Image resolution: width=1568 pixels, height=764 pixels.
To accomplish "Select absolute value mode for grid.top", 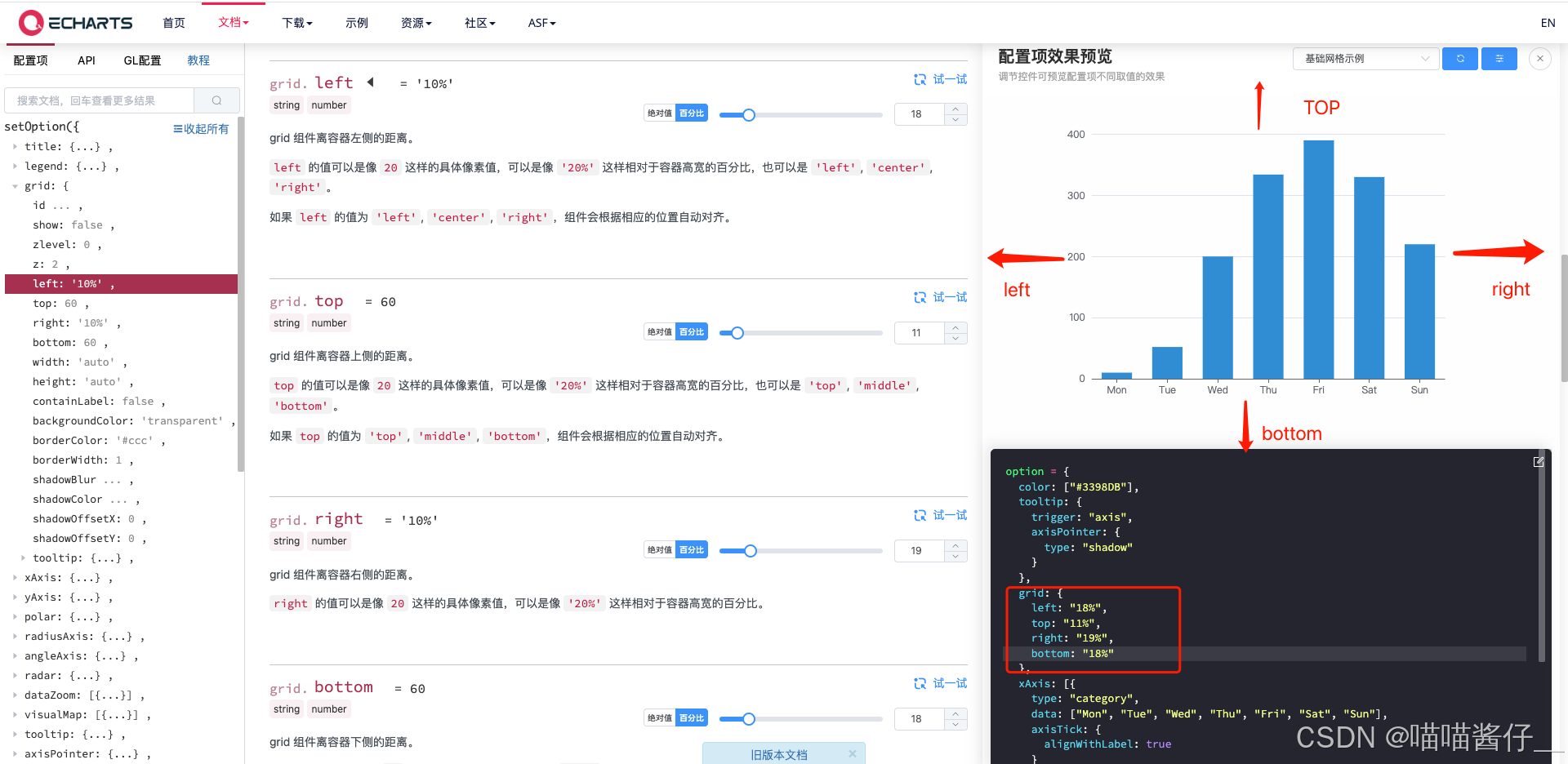I will click(x=660, y=332).
